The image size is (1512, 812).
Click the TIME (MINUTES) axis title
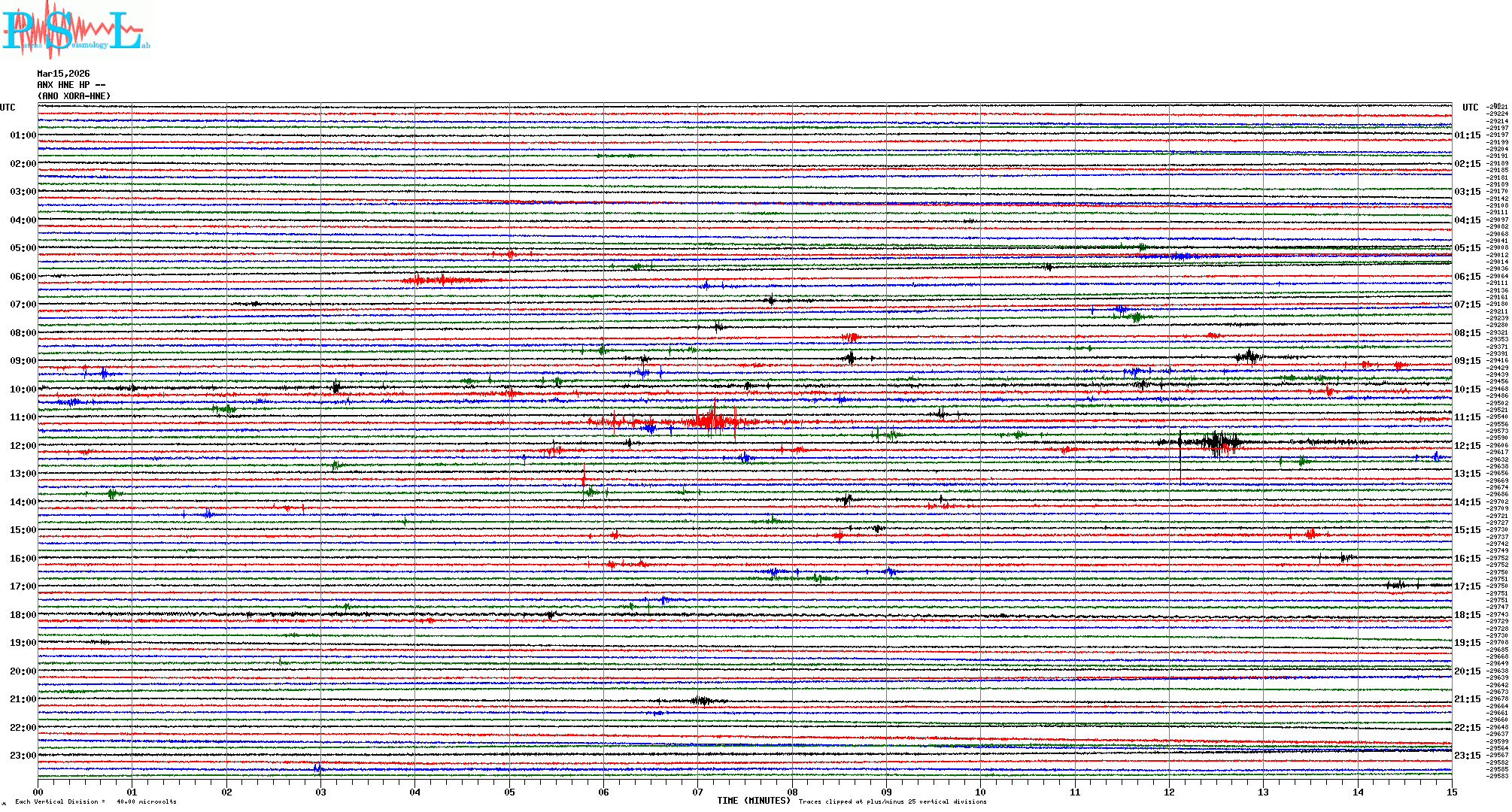coord(754,801)
